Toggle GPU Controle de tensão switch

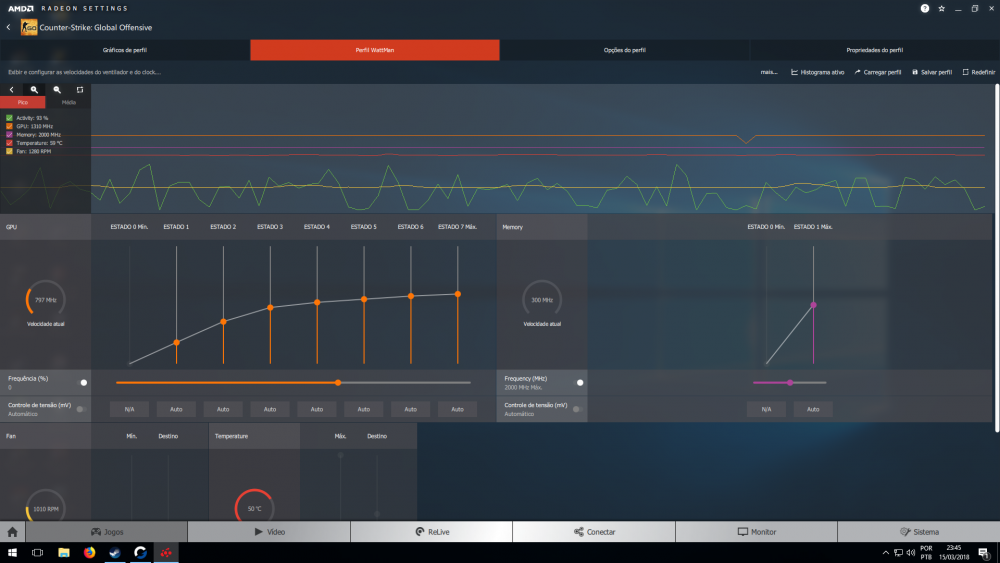(80, 409)
